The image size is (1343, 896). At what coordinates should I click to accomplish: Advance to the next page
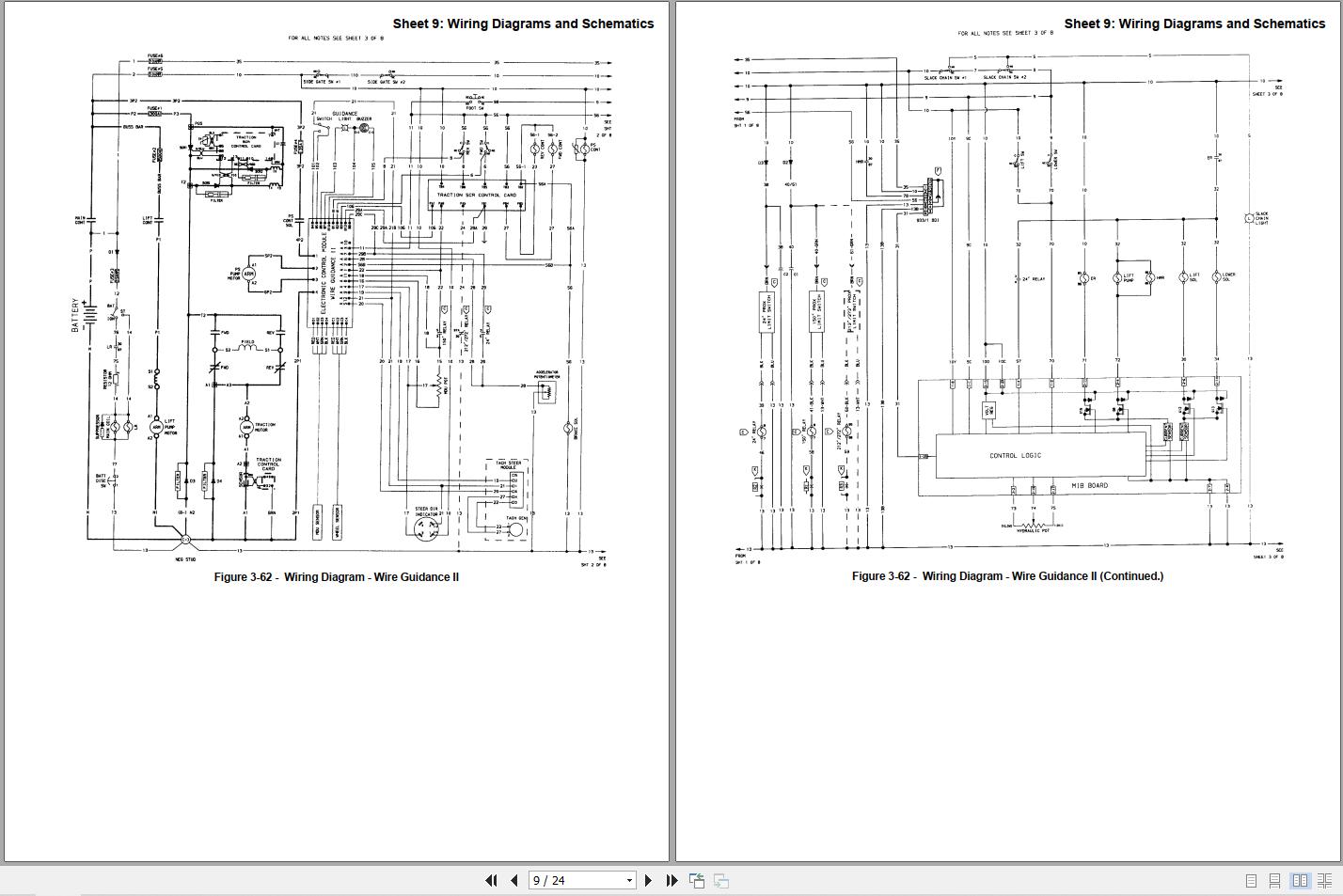click(648, 881)
